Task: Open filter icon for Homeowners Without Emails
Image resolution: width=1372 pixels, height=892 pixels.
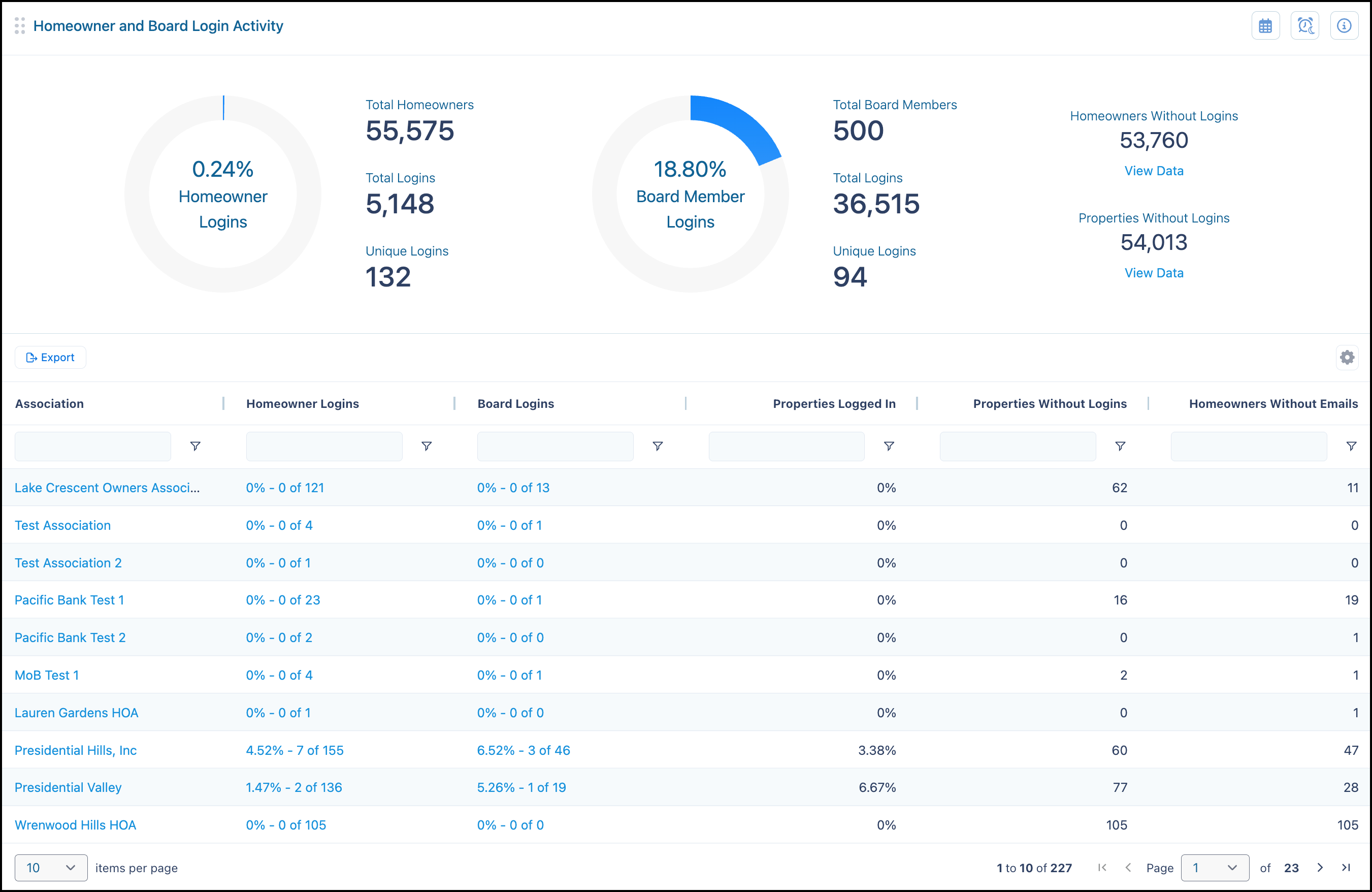Action: [1351, 447]
